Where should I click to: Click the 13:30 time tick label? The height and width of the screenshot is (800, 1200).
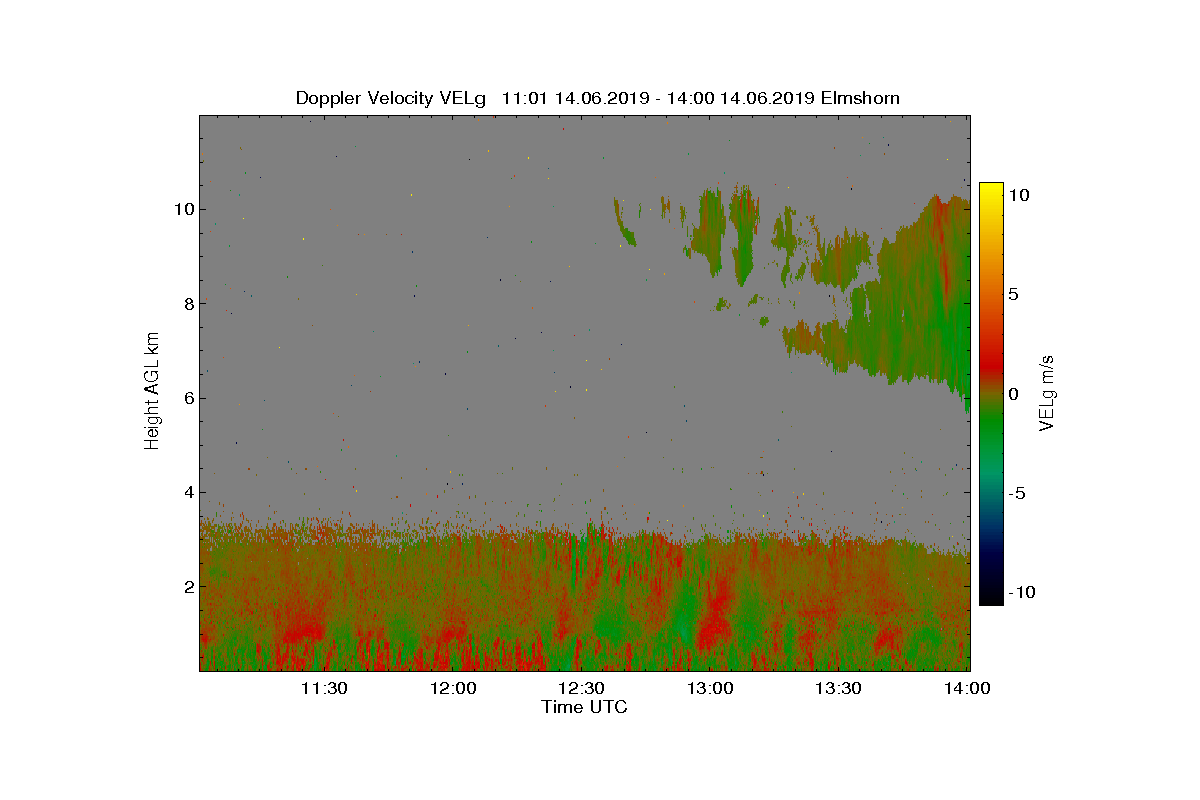pyautogui.click(x=838, y=688)
